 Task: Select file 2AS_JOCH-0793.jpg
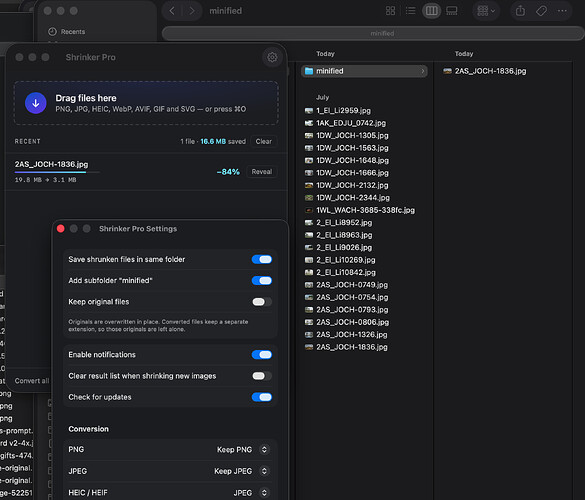pos(352,309)
